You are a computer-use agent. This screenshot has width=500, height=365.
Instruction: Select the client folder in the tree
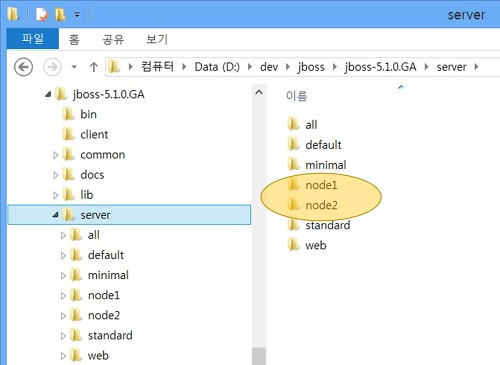pyautogui.click(x=94, y=134)
